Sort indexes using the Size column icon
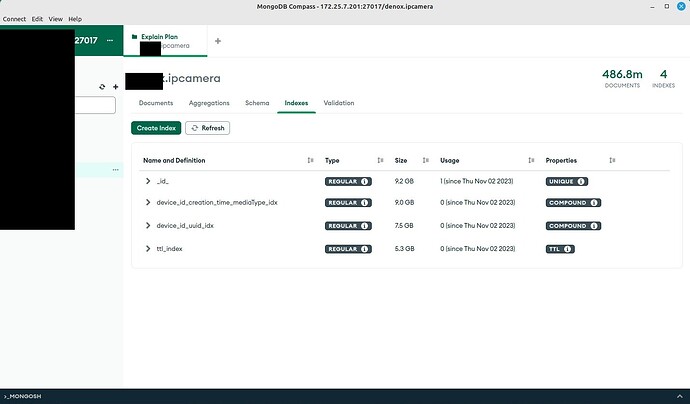This screenshot has height=404, width=690. [427, 160]
